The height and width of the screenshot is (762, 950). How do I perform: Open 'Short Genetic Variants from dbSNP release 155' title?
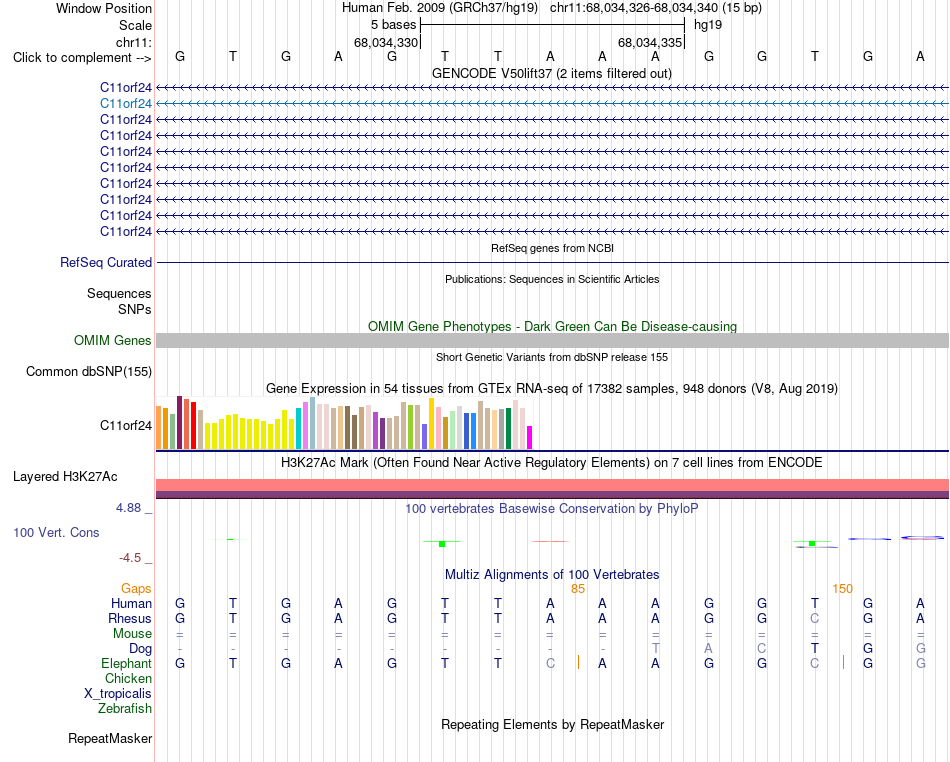click(x=552, y=357)
